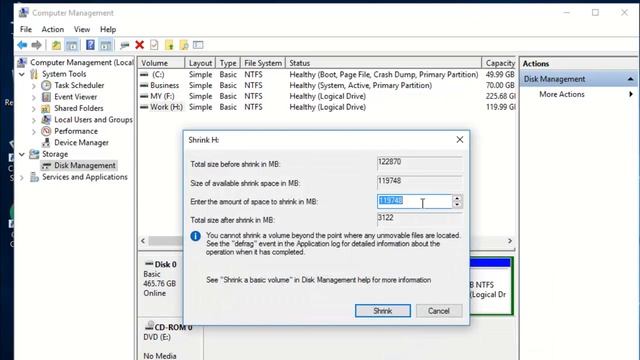Screen dimensions: 640x360
Task: Select the Work (H:) volume row
Action: pyautogui.click(x=327, y=107)
